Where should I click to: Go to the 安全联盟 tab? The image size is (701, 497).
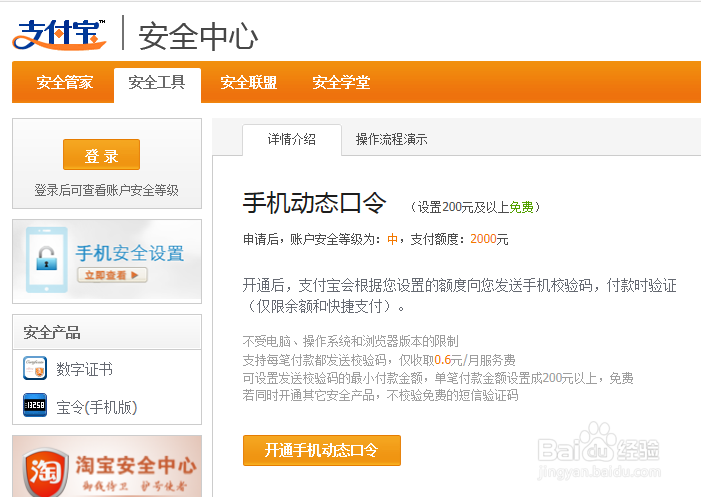coord(249,83)
